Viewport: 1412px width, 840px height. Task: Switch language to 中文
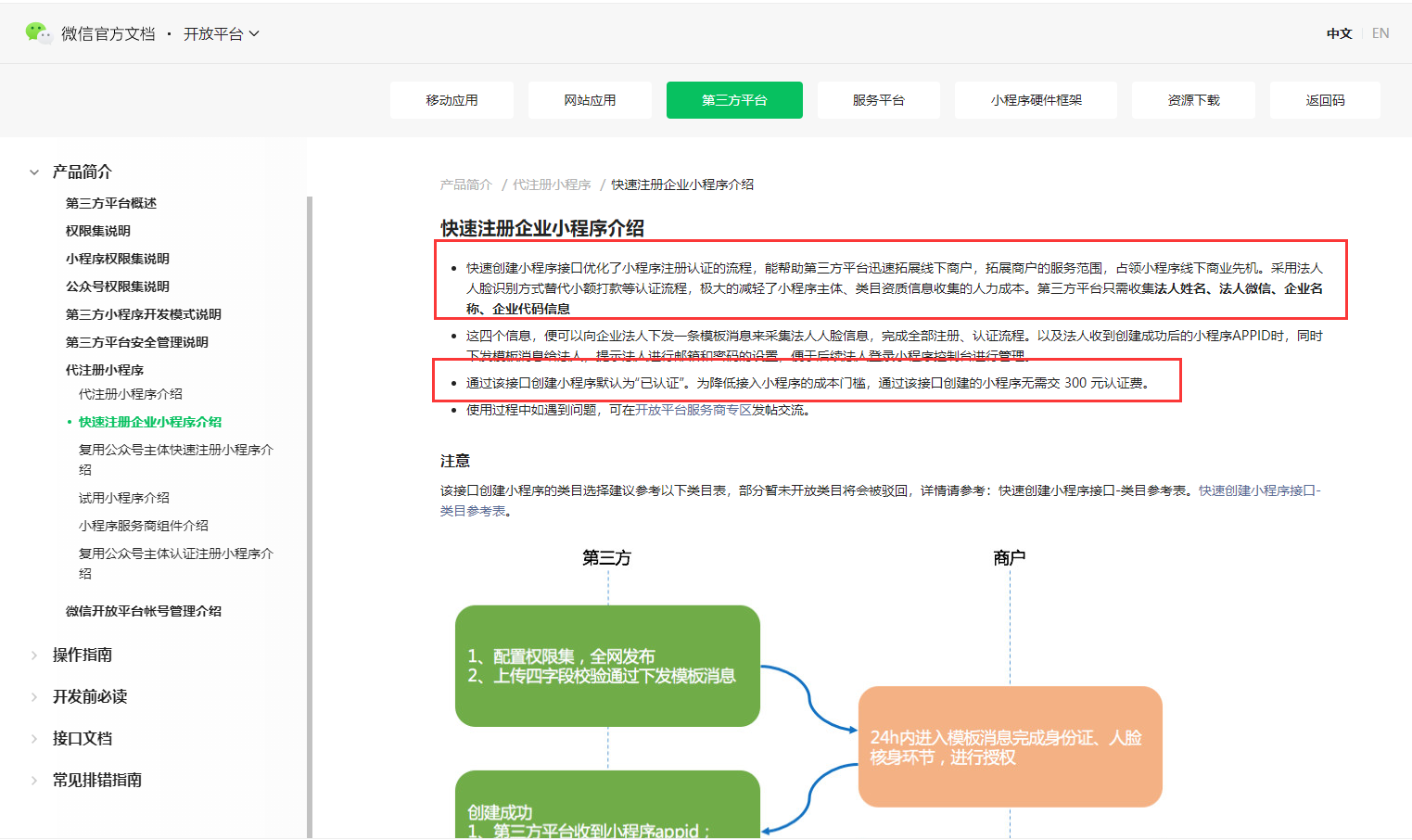point(1339,33)
